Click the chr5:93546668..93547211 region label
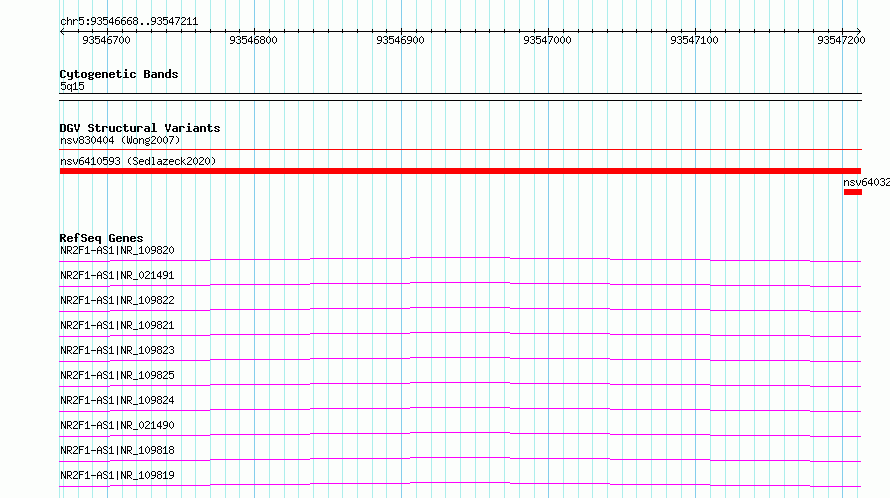Image resolution: width=890 pixels, height=498 pixels. (x=129, y=22)
